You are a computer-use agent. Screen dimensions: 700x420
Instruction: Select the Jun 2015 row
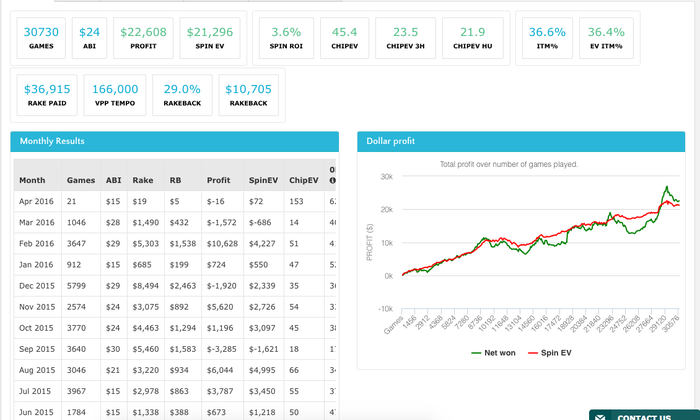pos(175,412)
